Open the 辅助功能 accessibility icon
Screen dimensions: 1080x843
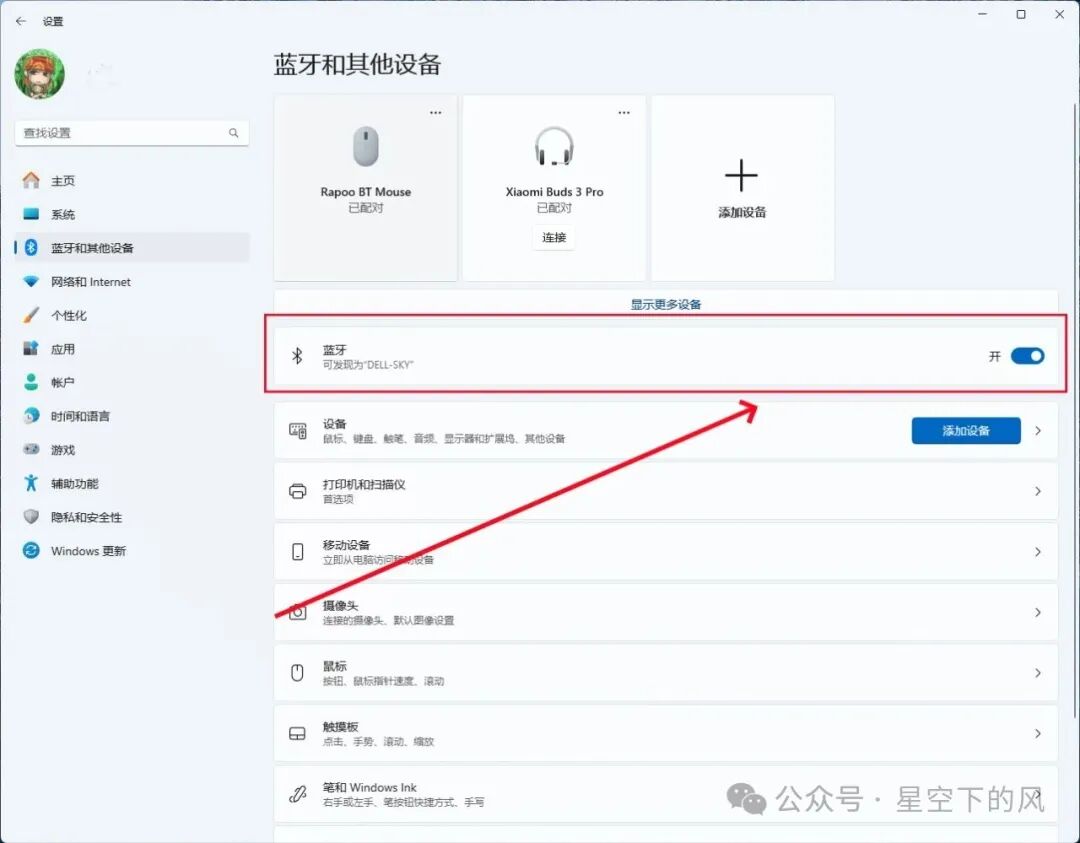(31, 483)
